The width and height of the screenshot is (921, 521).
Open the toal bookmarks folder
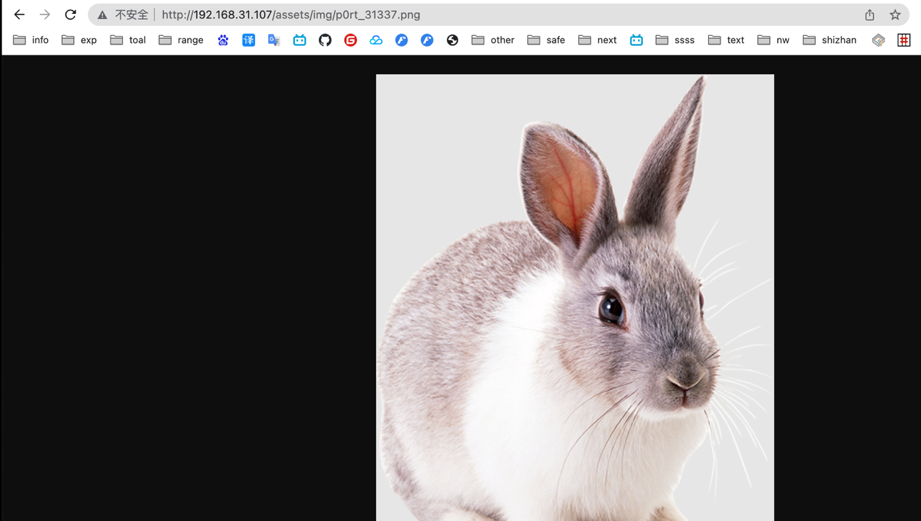tap(128, 40)
